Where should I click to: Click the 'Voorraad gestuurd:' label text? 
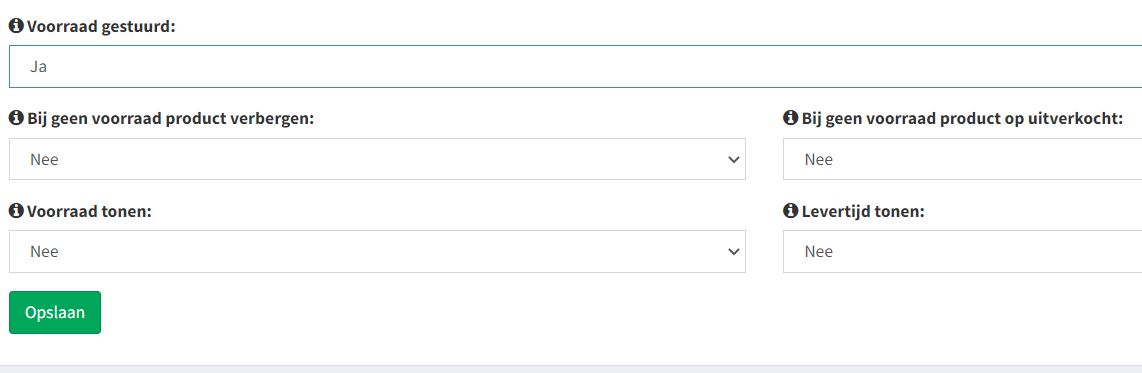coord(101,27)
